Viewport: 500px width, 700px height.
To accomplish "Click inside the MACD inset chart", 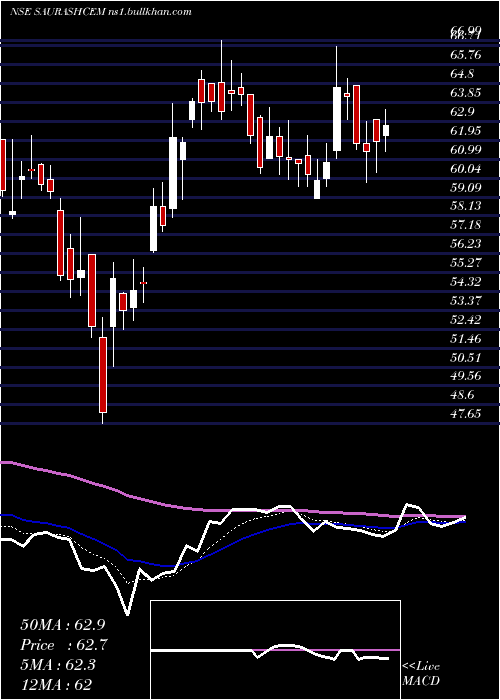I will pos(275,650).
